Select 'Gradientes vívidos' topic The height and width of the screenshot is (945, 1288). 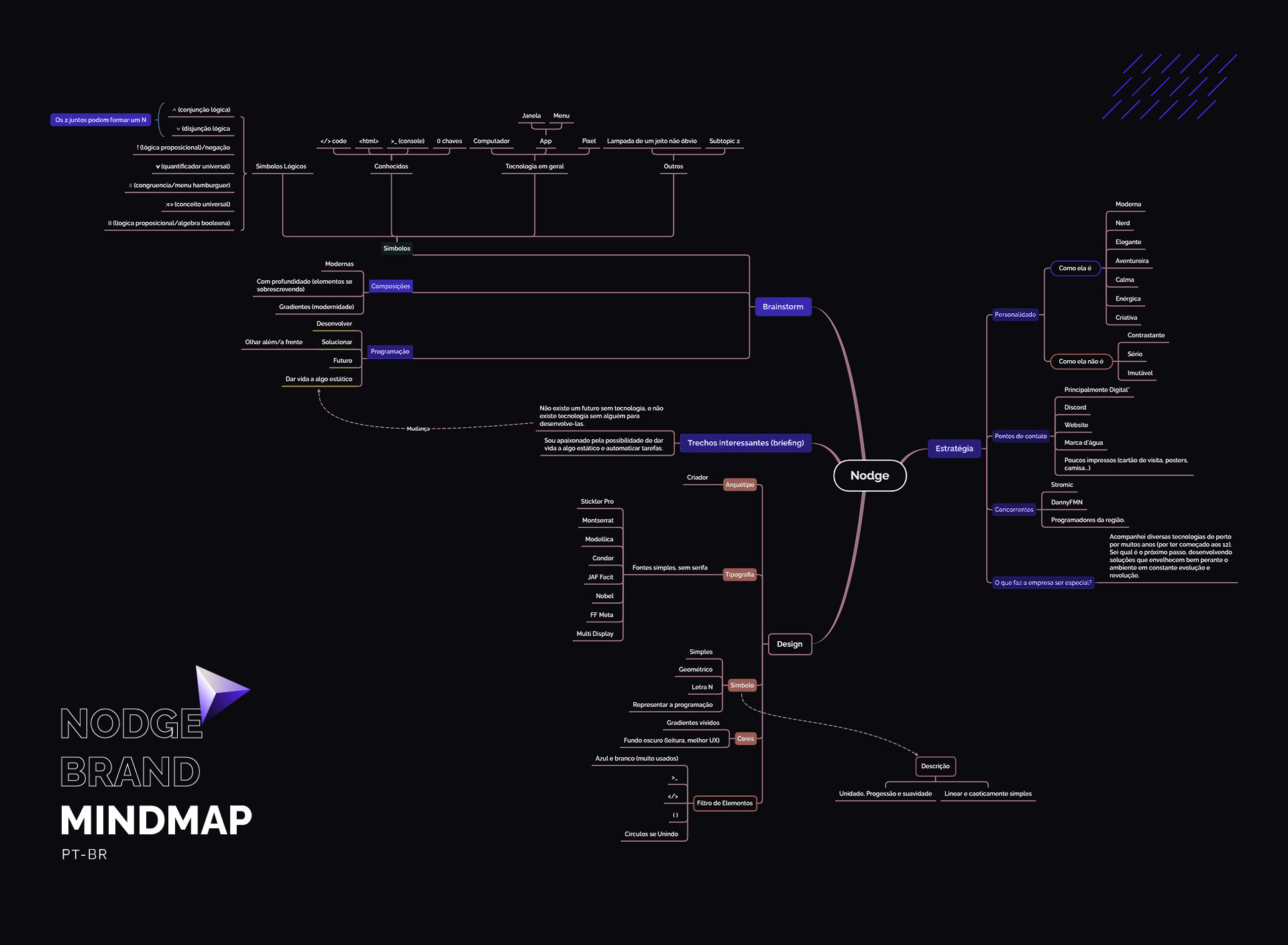point(693,722)
